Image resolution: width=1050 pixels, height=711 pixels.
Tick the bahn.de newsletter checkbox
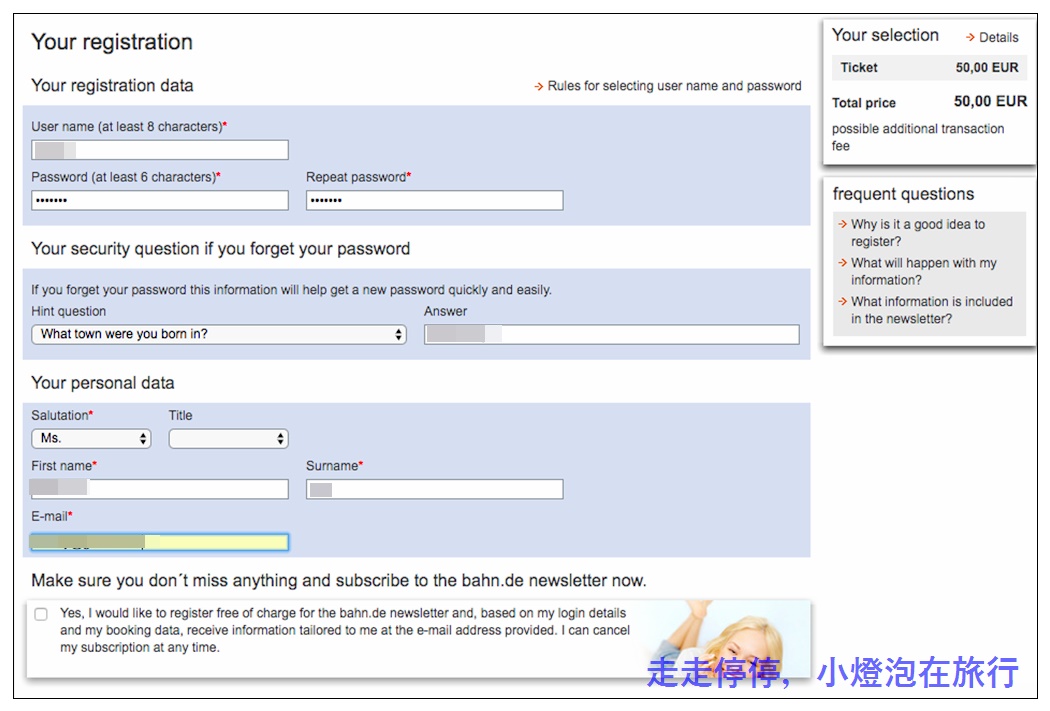(x=41, y=614)
